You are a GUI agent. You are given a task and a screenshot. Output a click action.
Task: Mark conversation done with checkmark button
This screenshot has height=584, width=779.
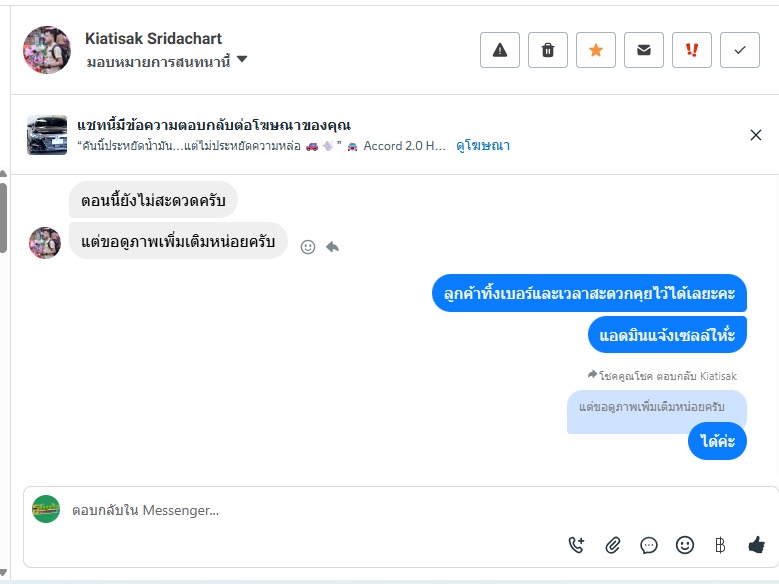coord(740,50)
